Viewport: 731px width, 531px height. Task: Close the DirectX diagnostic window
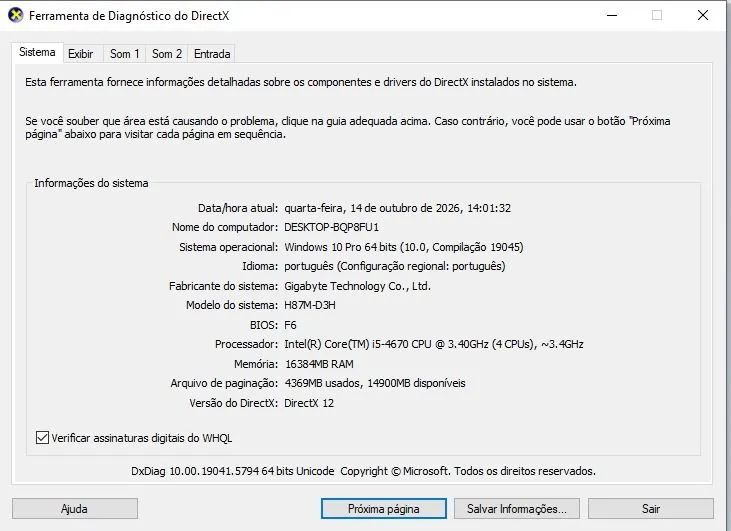click(703, 15)
